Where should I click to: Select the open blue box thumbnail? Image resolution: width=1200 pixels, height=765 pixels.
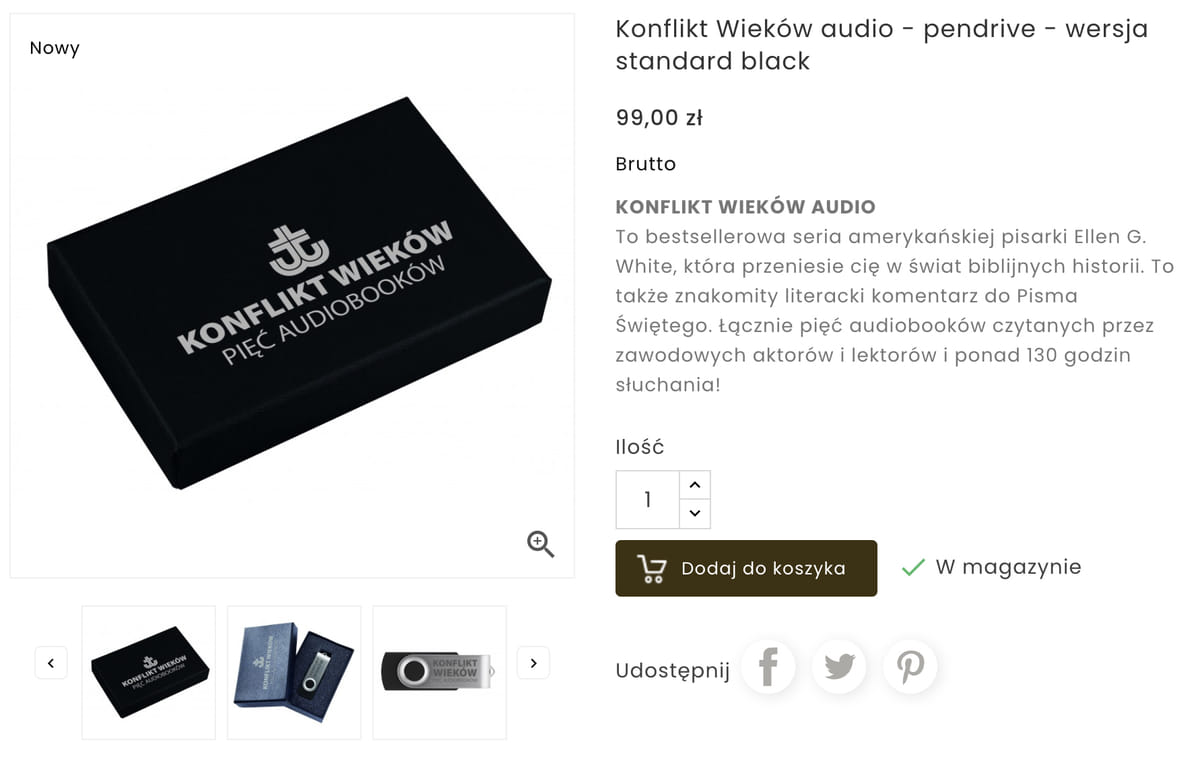[x=294, y=672]
